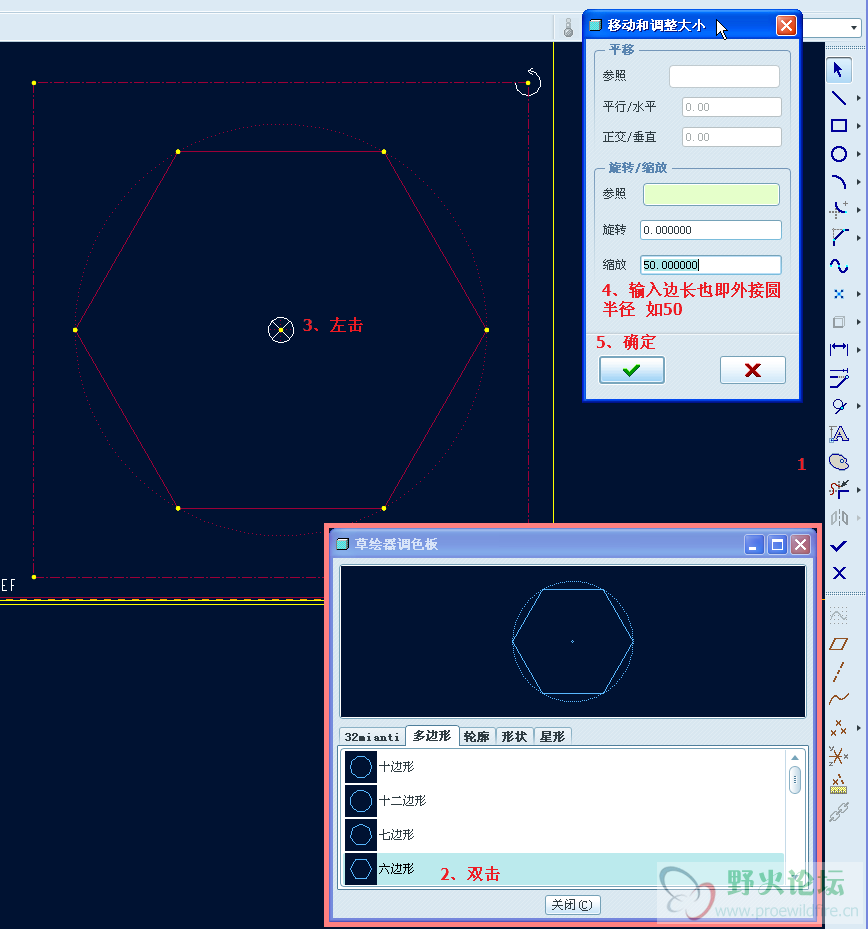The width and height of the screenshot is (868, 929).
Task: Pick the Rectangle sketch tool
Action: pyautogui.click(x=838, y=126)
